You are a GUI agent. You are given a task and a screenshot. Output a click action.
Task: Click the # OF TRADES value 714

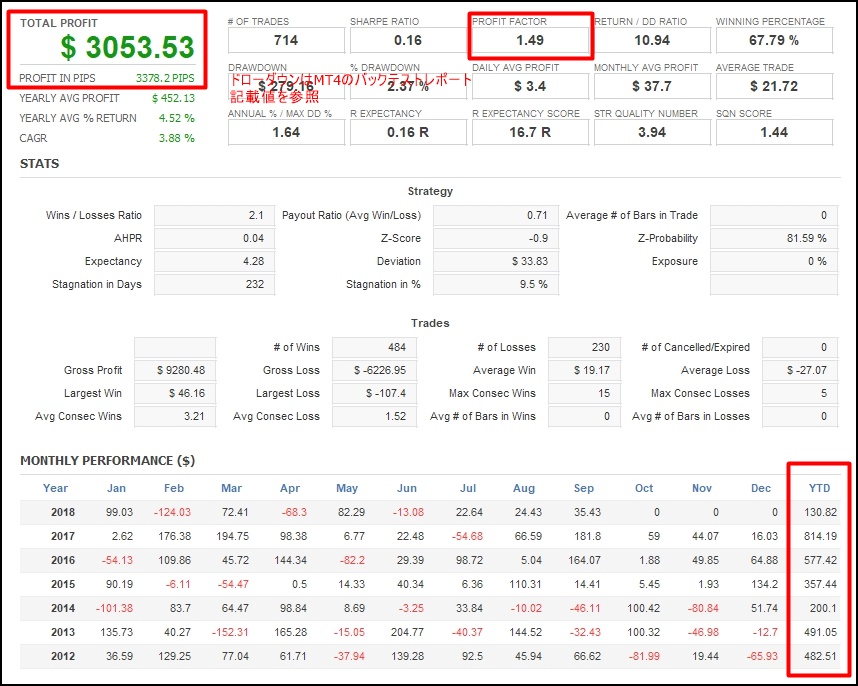286,41
